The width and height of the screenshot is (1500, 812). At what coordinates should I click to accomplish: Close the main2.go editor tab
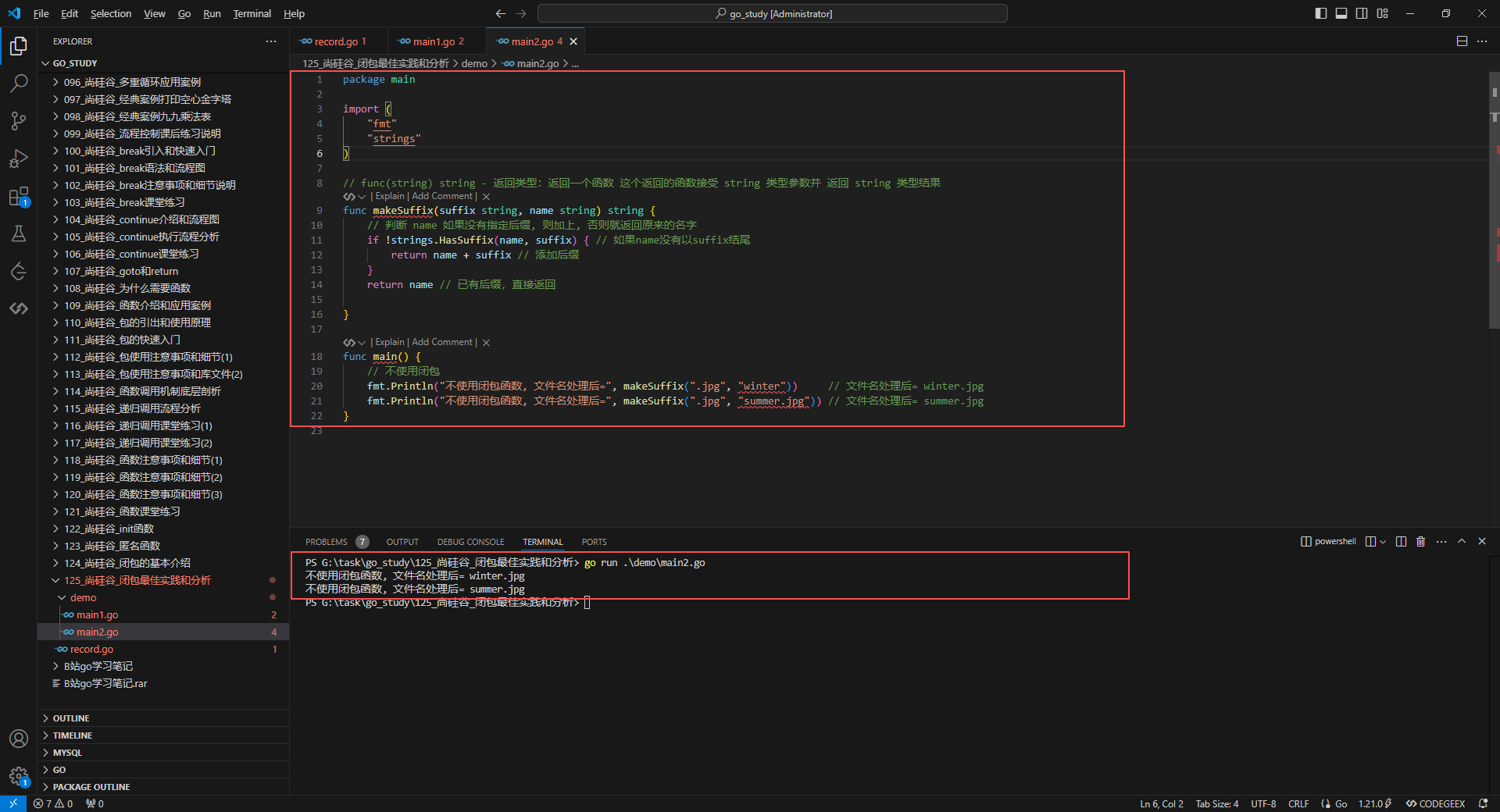(573, 41)
